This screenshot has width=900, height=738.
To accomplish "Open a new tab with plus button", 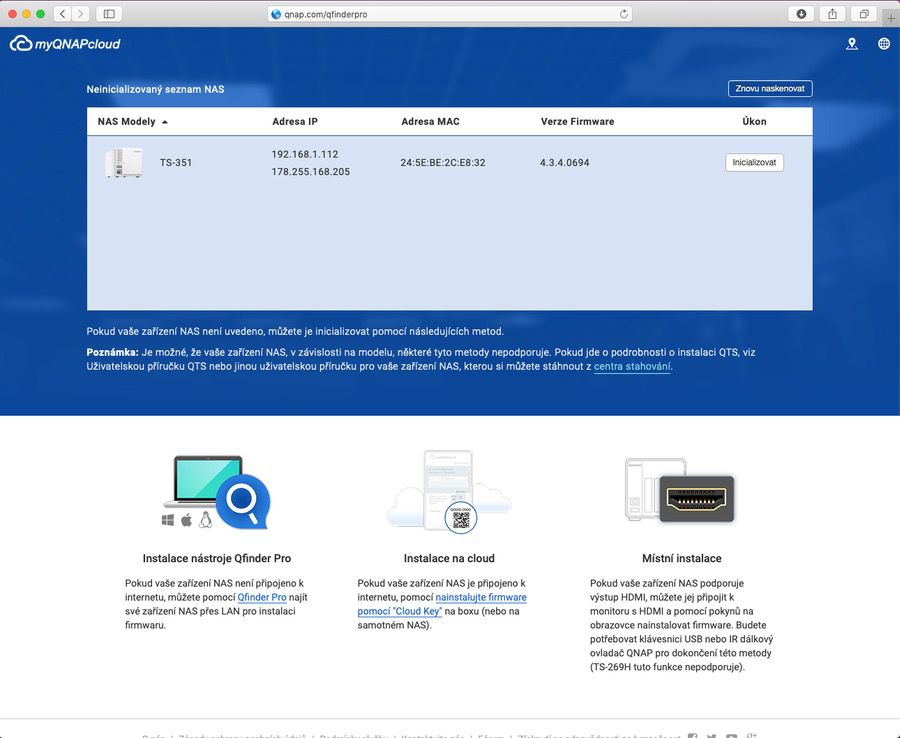I will click(890, 18).
